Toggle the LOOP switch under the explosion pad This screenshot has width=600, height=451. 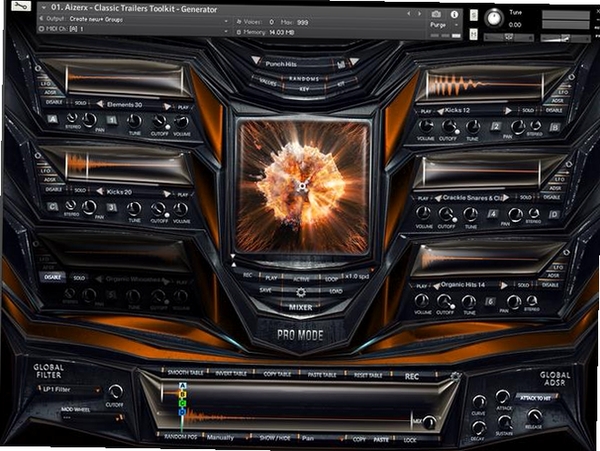pos(331,279)
